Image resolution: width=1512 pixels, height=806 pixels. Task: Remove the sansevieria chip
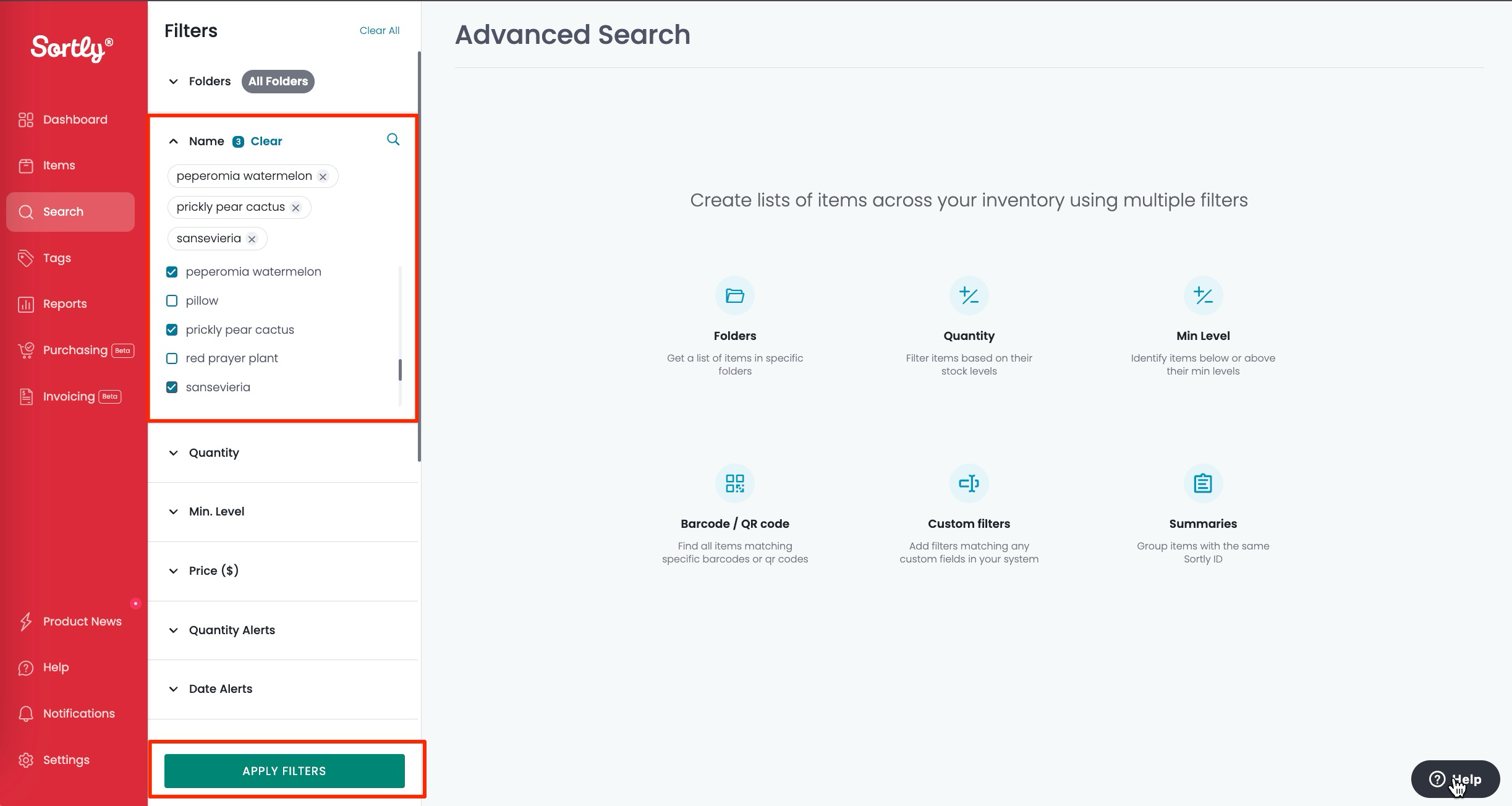click(x=252, y=239)
